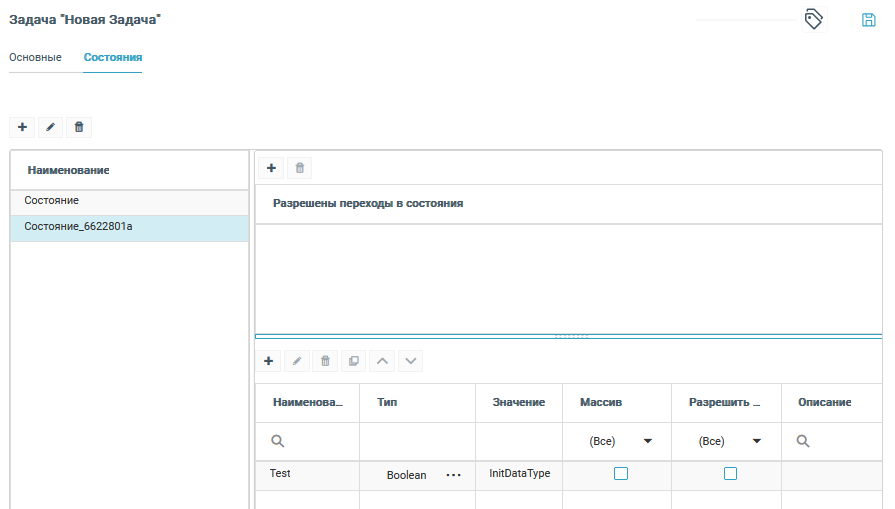Add new parameter row in lower toolbar
The width and height of the screenshot is (895, 509).
268,360
